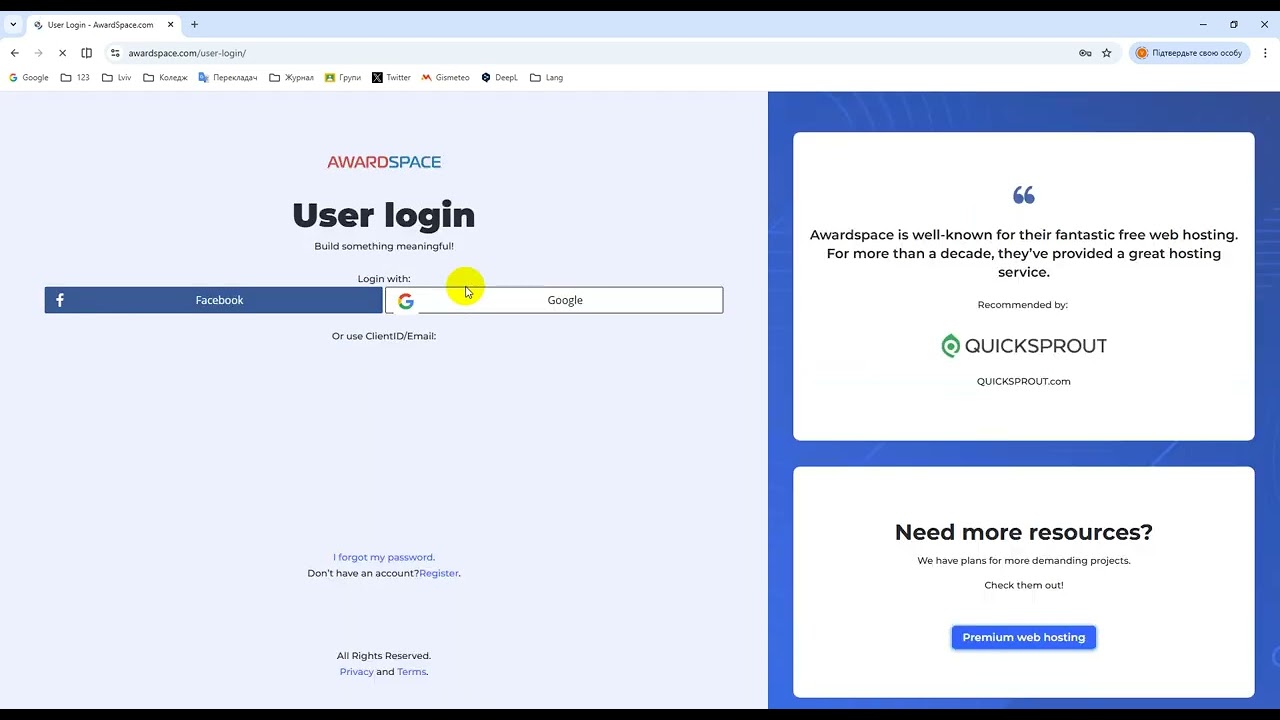
Task: Click the All Rights Reserved. text
Action: [384, 656]
